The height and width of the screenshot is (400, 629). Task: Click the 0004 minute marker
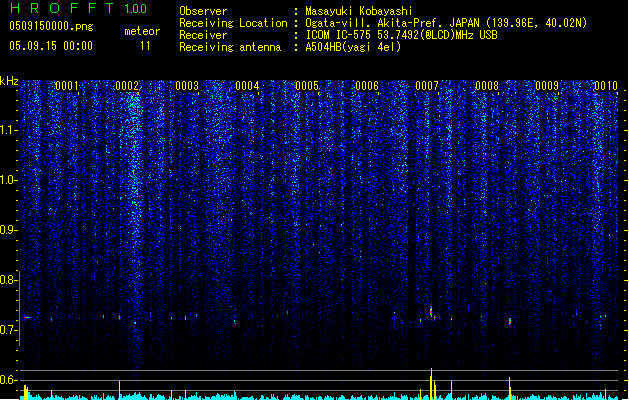[x=247, y=86]
